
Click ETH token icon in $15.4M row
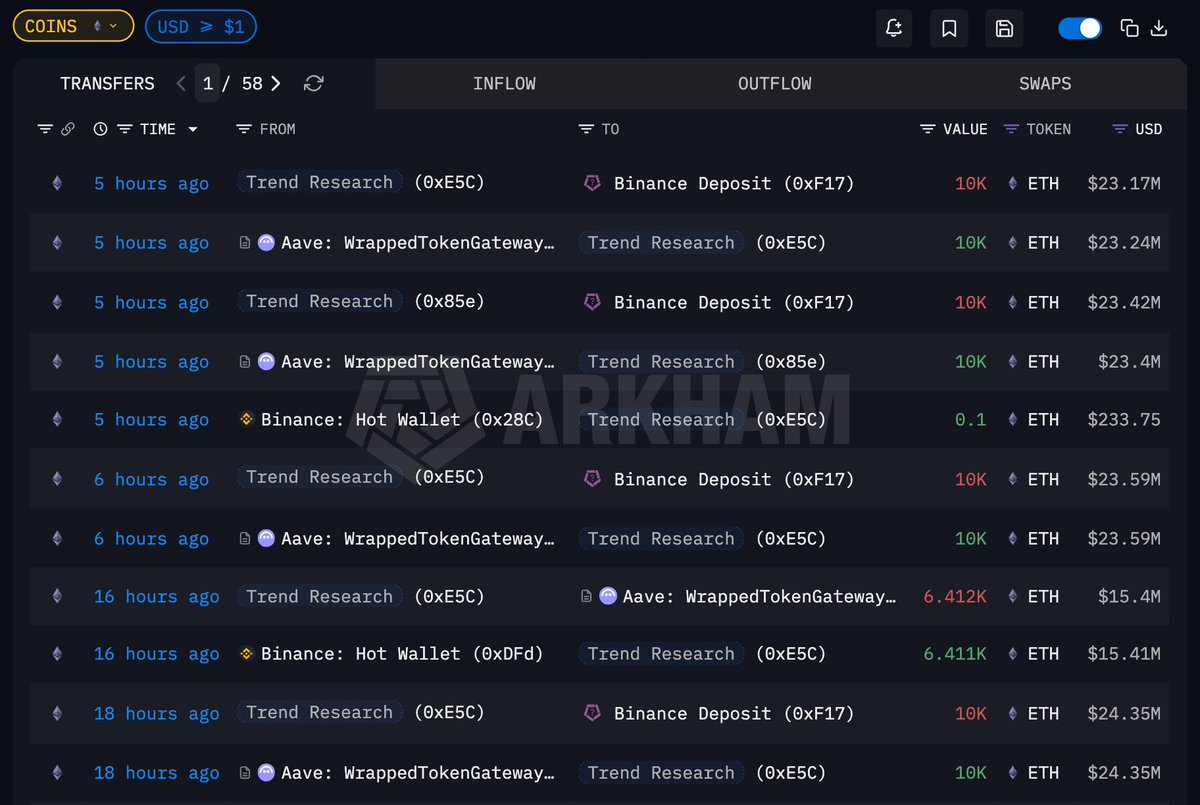tap(1013, 597)
